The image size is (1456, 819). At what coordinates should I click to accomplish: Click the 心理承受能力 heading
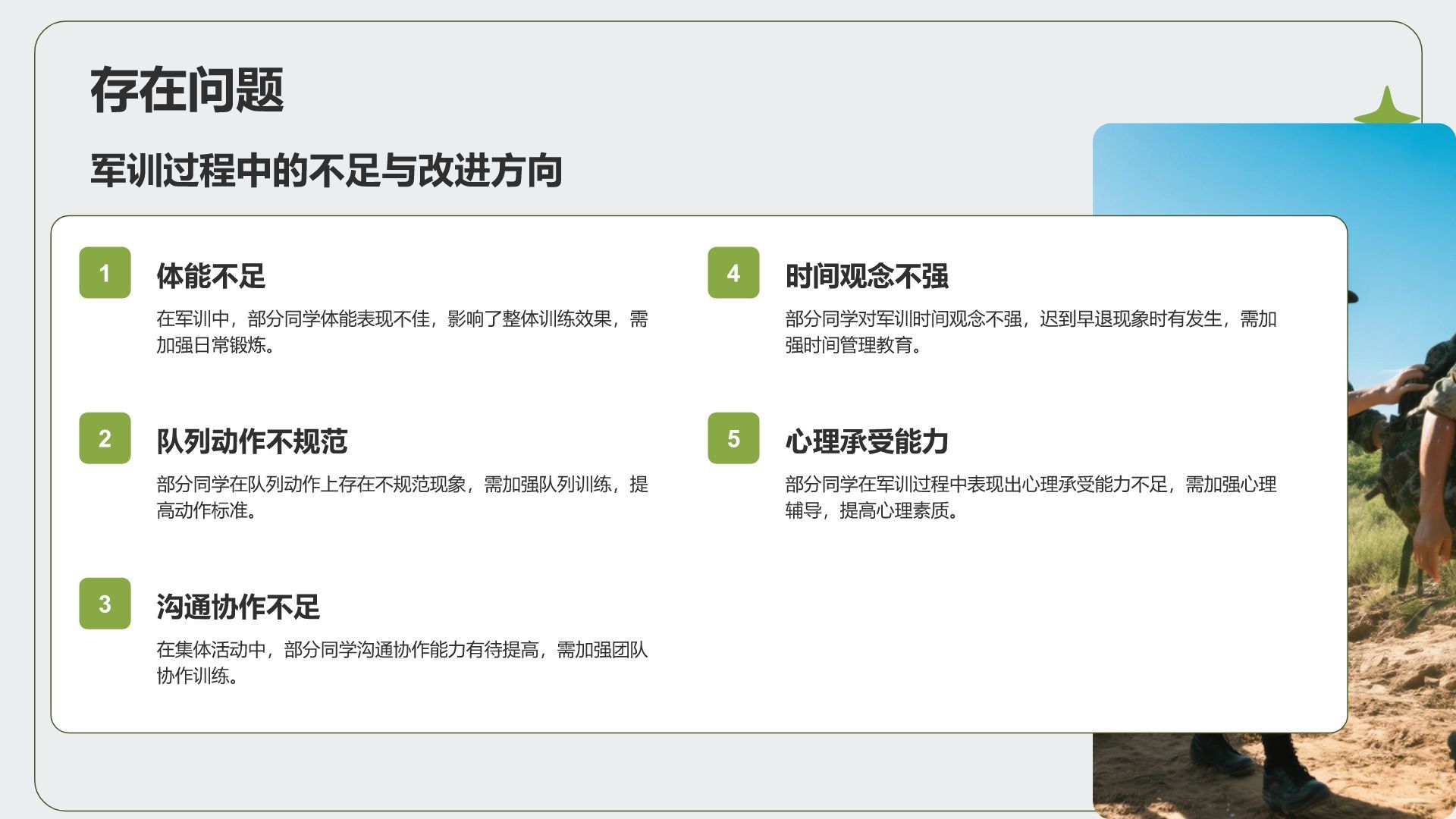tap(867, 441)
